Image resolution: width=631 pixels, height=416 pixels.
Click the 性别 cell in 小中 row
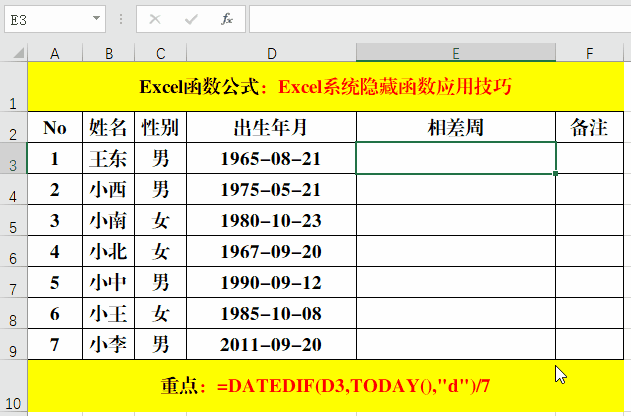(x=161, y=282)
